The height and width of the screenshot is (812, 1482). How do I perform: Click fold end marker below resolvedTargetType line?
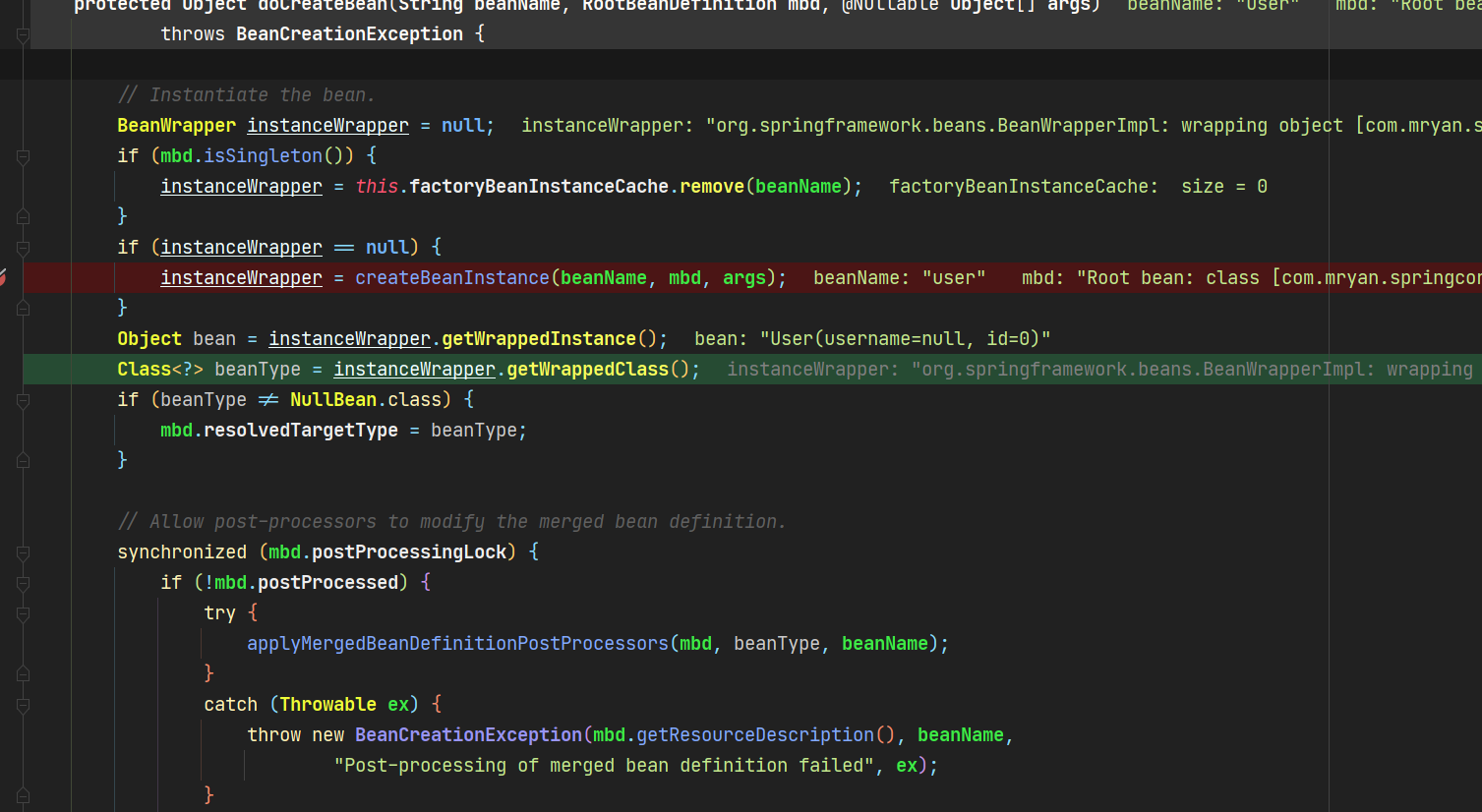pyautogui.click(x=23, y=460)
